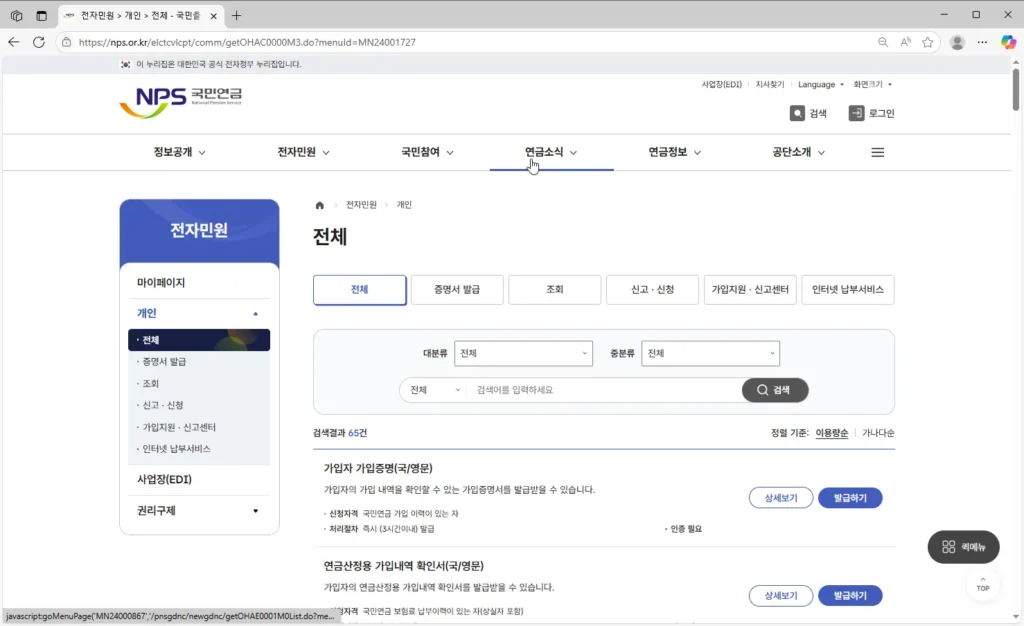Viewport: 1024px width, 626px height.
Task: Collapse the 개인 sidebar section
Action: click(199, 313)
